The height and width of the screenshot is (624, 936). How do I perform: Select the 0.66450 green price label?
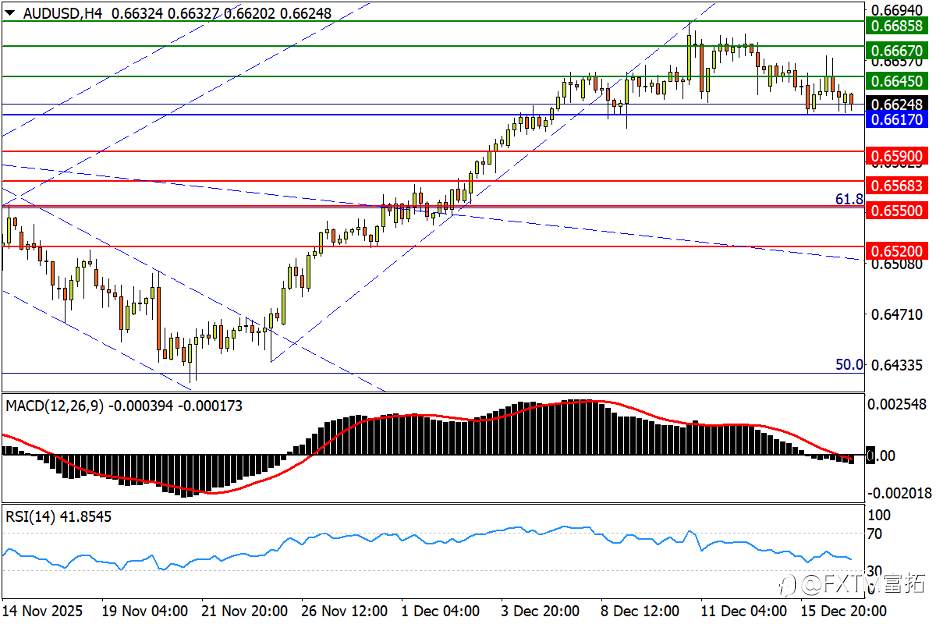click(897, 81)
